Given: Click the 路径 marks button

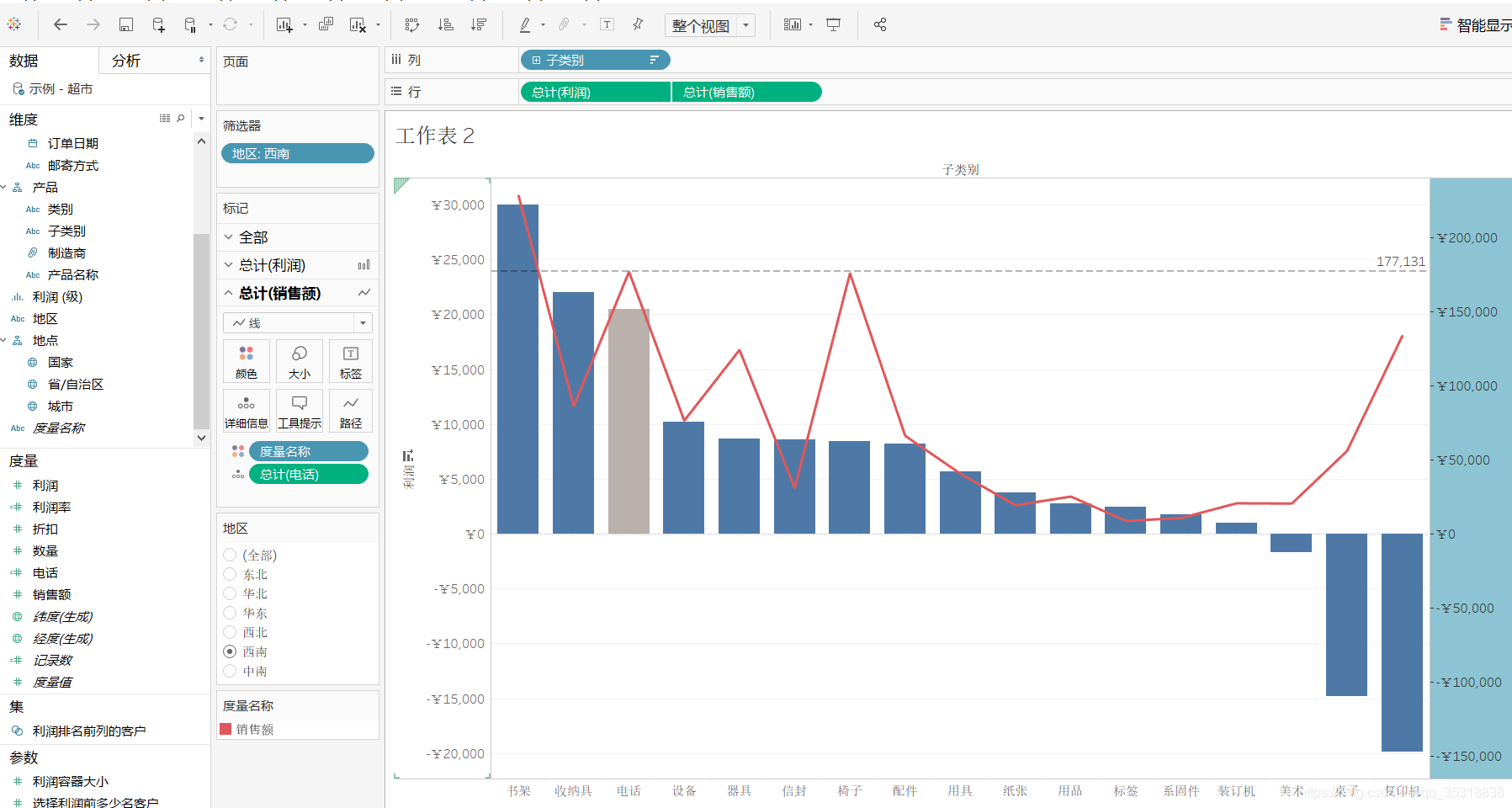Looking at the screenshot, I should pyautogui.click(x=351, y=411).
